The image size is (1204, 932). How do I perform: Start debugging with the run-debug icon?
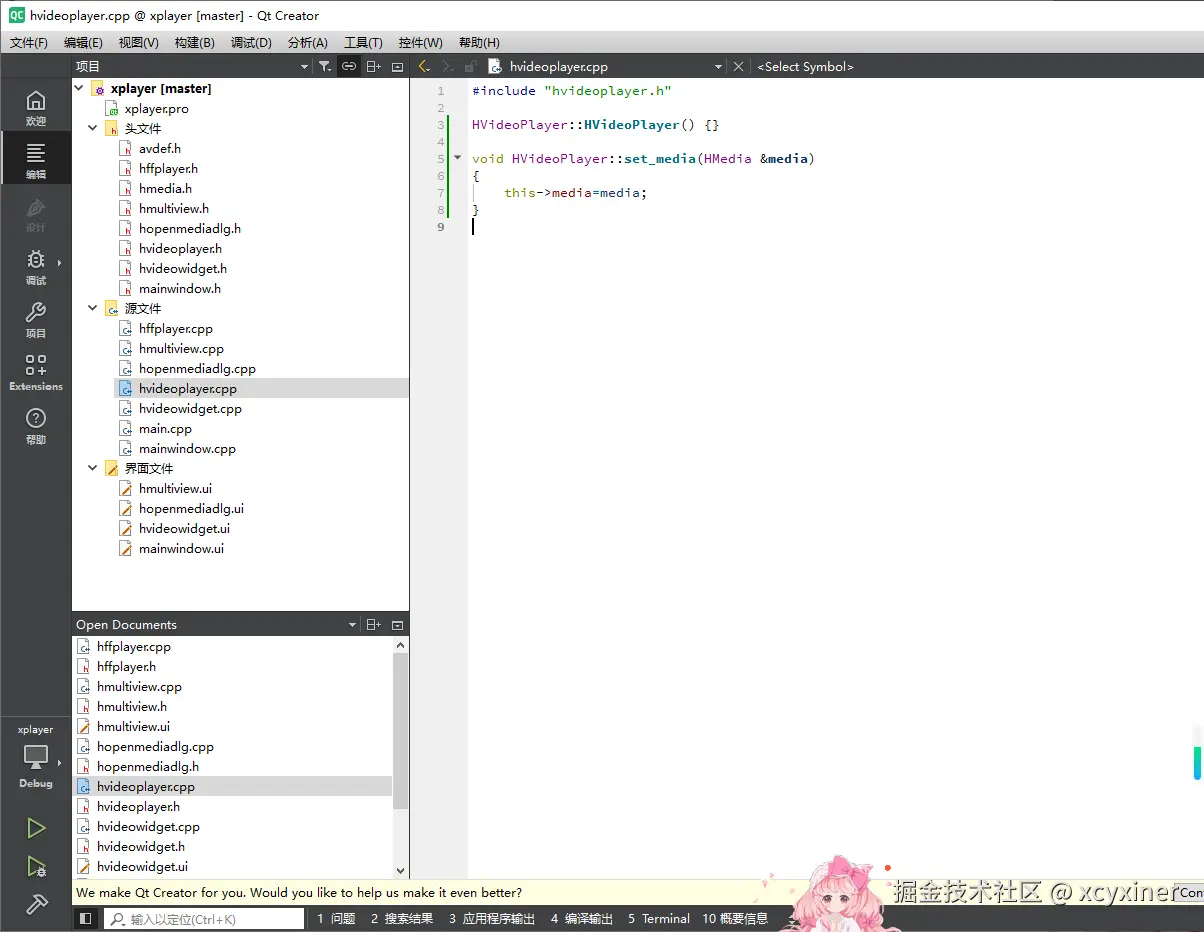coord(36,866)
